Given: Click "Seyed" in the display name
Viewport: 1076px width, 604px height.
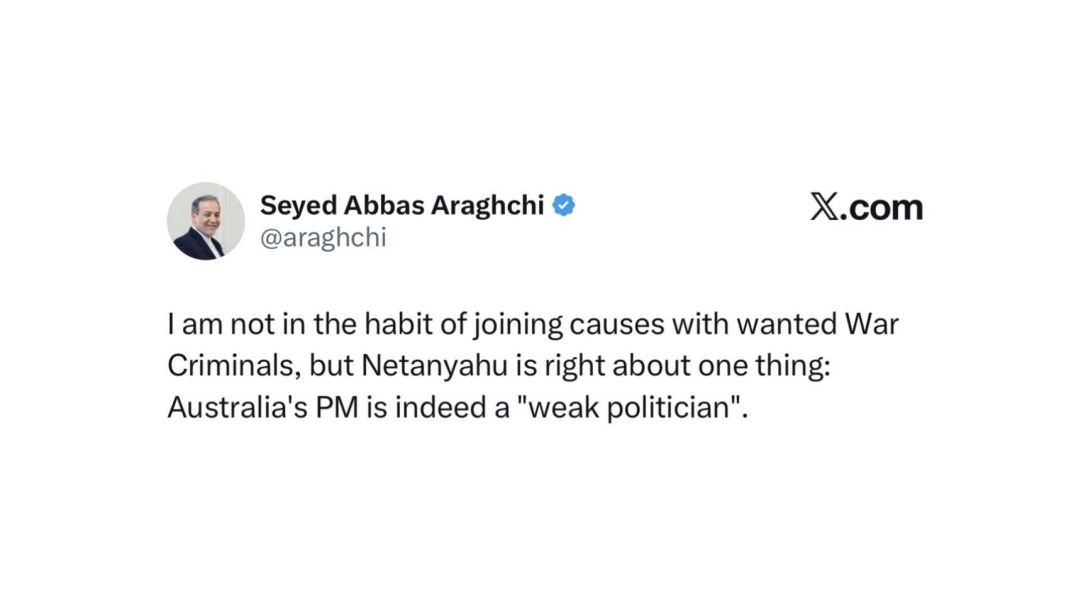Looking at the screenshot, I should tap(299, 206).
